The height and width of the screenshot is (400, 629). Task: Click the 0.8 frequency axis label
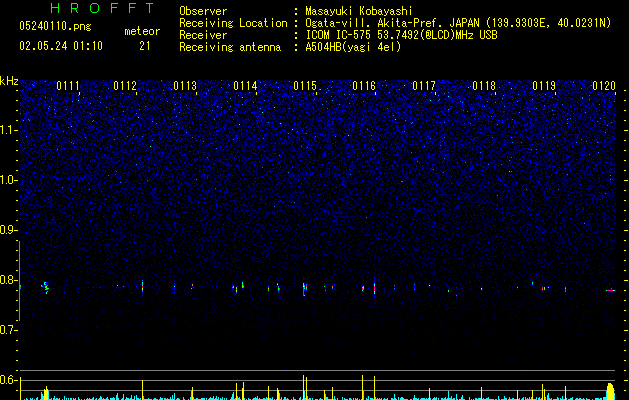tap(9, 280)
